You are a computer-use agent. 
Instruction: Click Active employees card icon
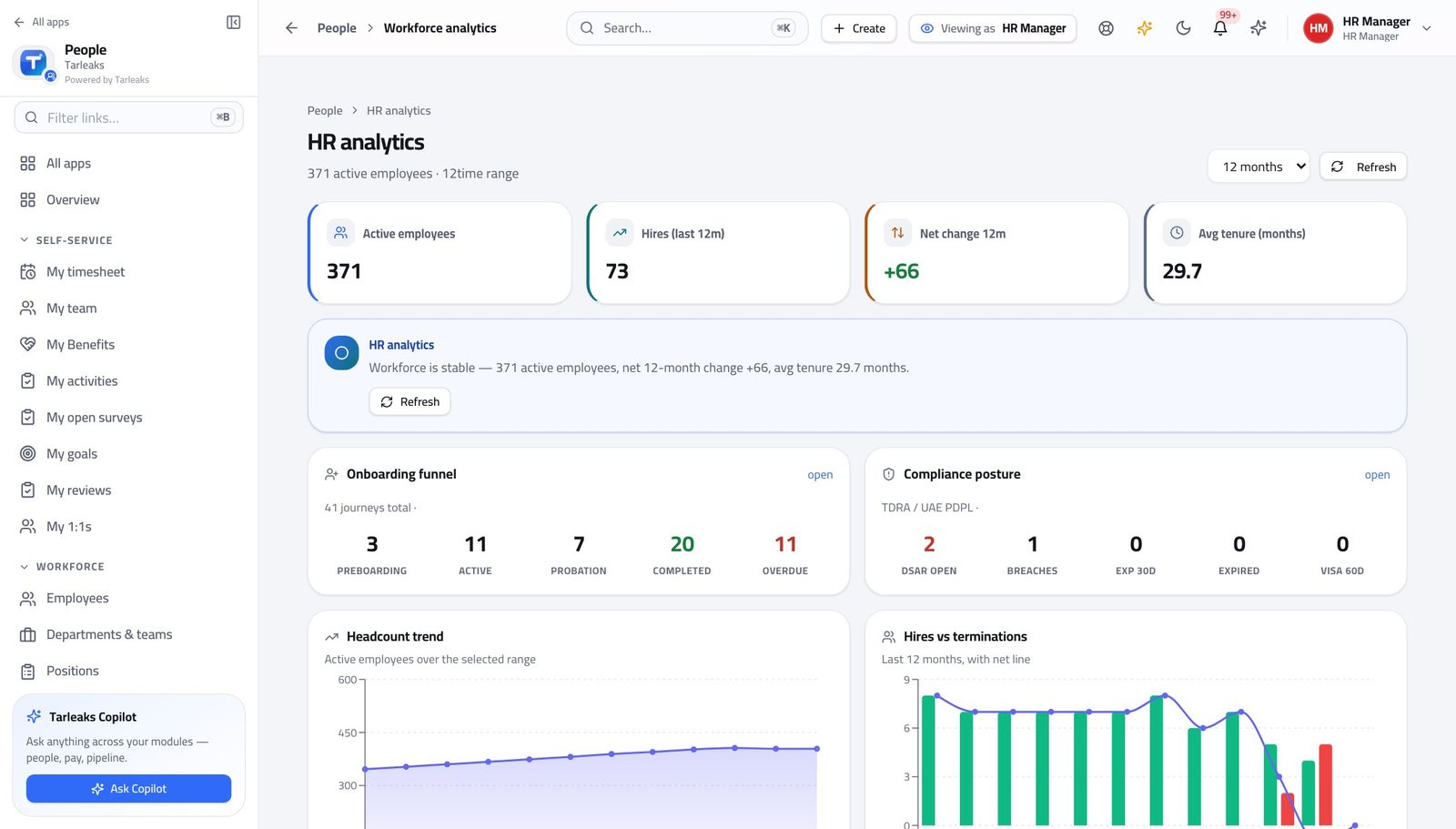(340, 233)
